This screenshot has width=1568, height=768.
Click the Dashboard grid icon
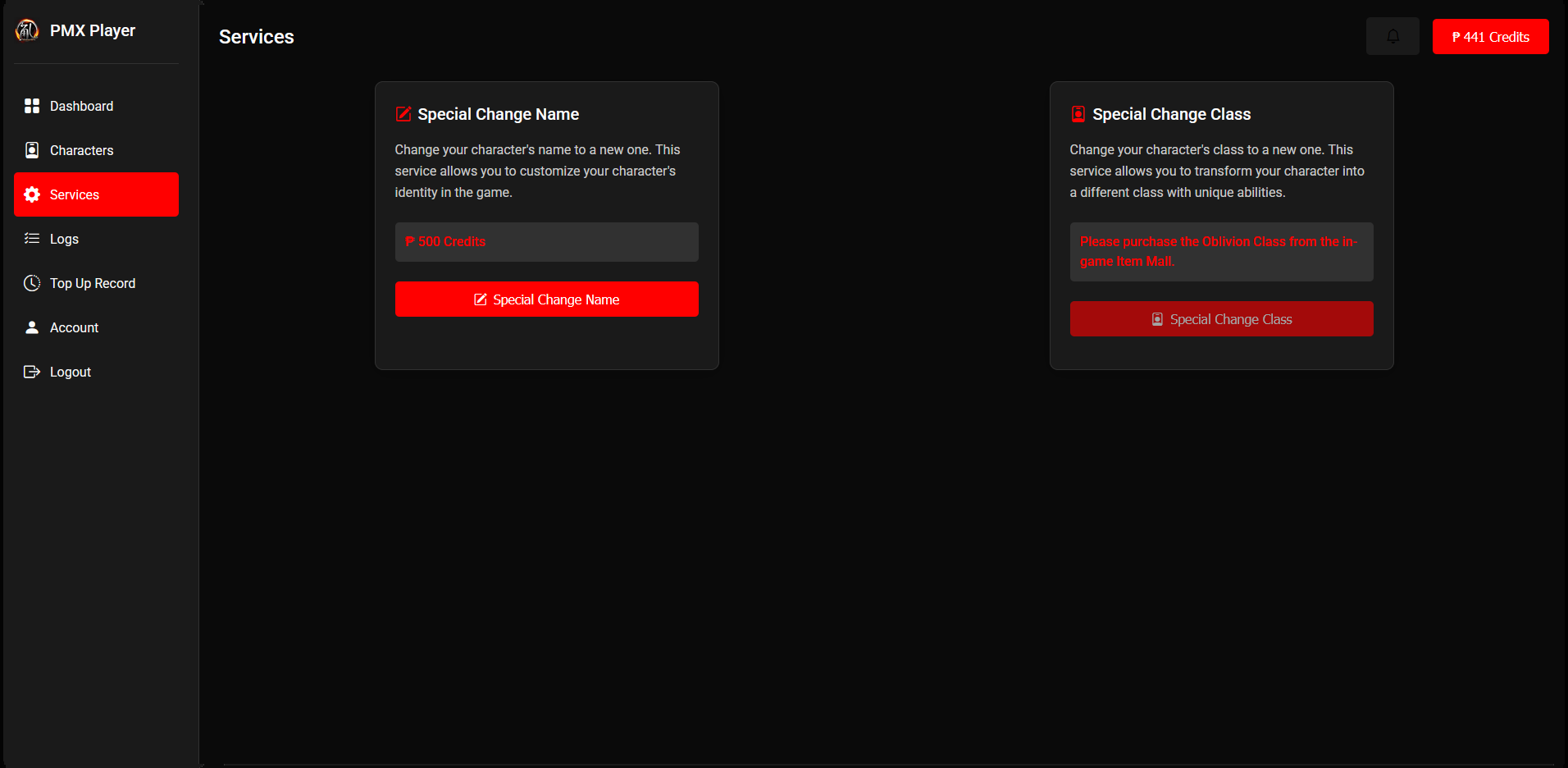(32, 106)
